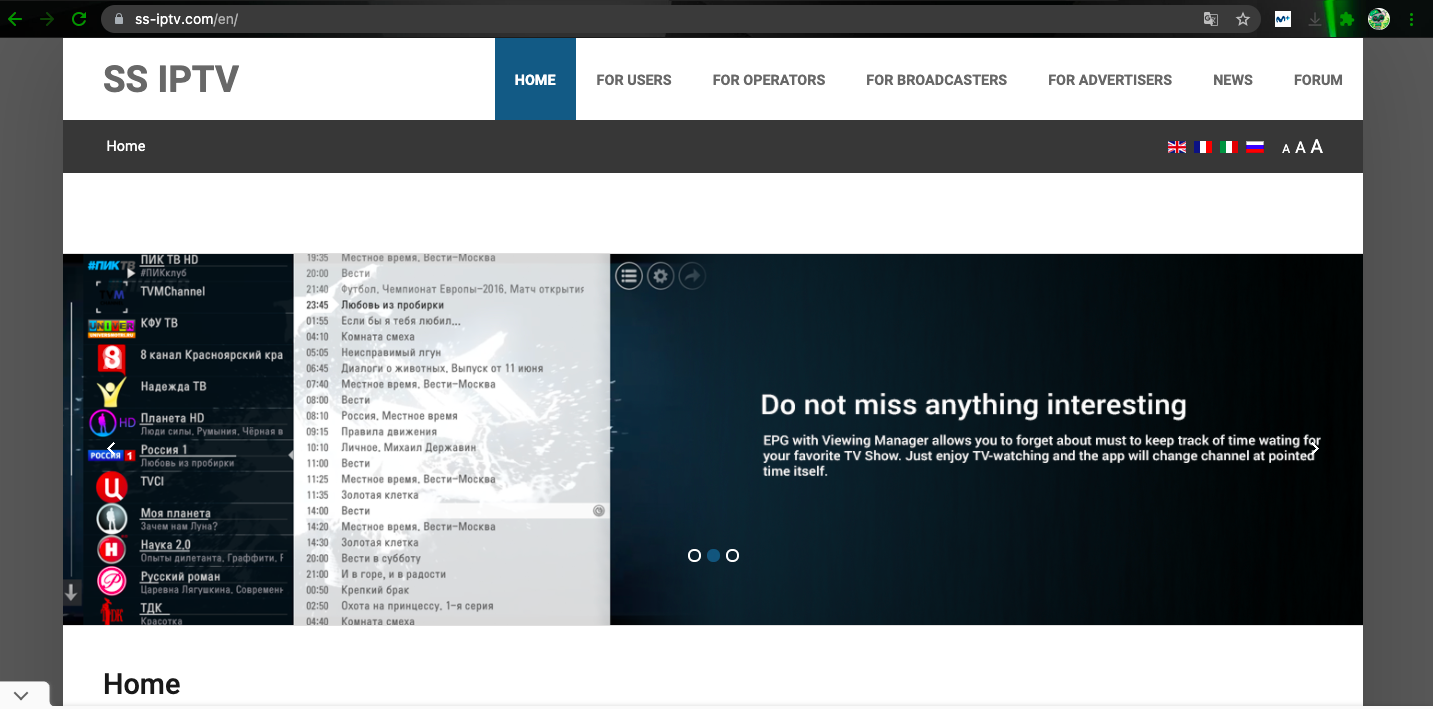1433x709 pixels.
Task: Select the first slider pagination dot
Action: coord(694,556)
